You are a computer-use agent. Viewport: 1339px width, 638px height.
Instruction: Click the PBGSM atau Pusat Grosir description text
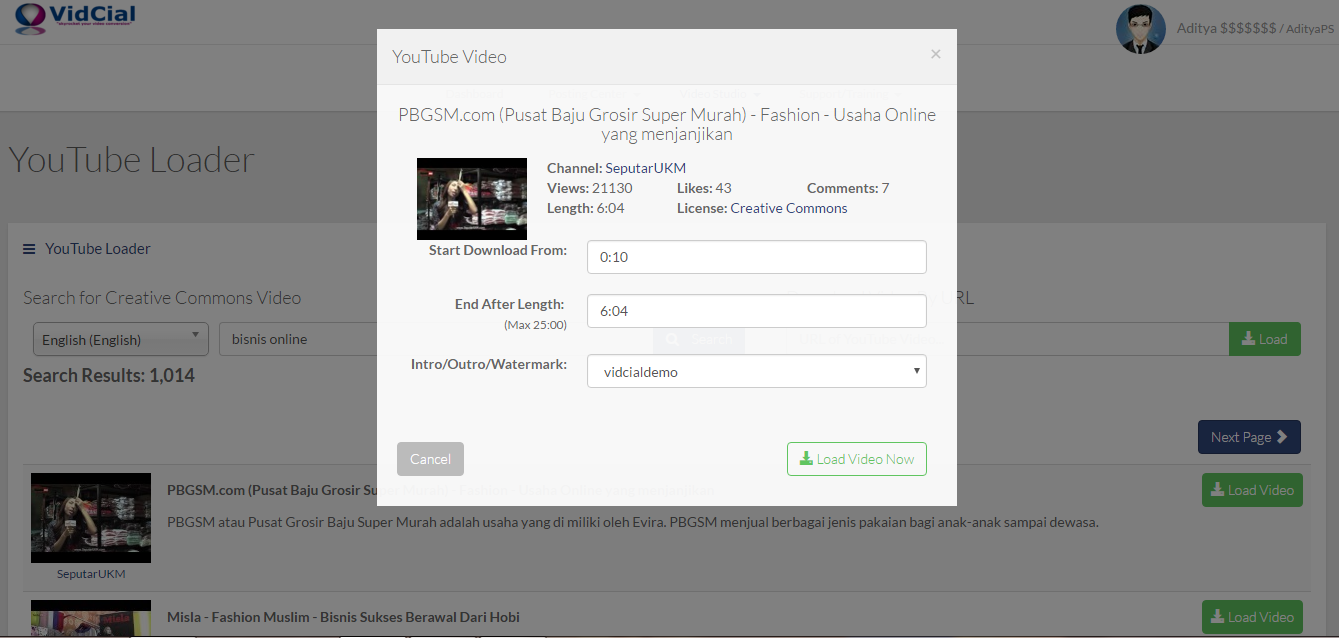[x=633, y=522]
